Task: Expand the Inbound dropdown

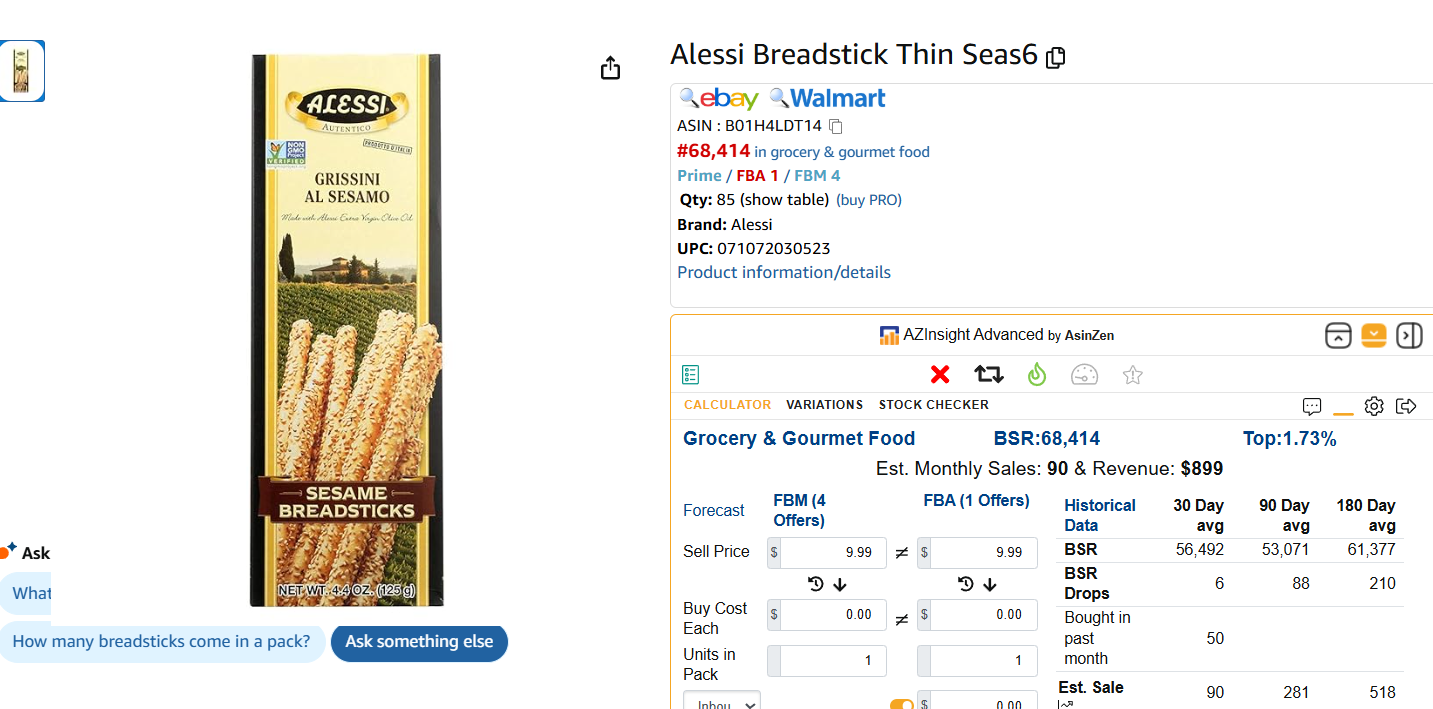Action: pyautogui.click(x=722, y=700)
